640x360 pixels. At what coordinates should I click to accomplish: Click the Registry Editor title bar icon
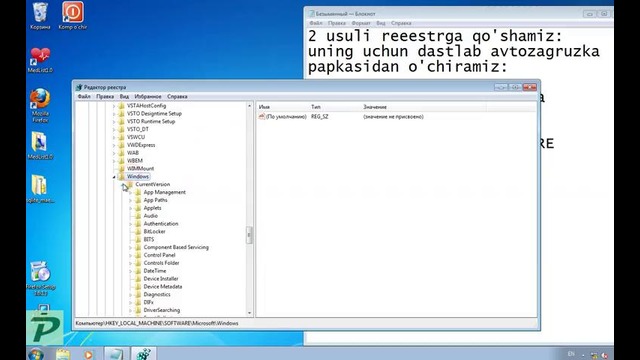79,87
